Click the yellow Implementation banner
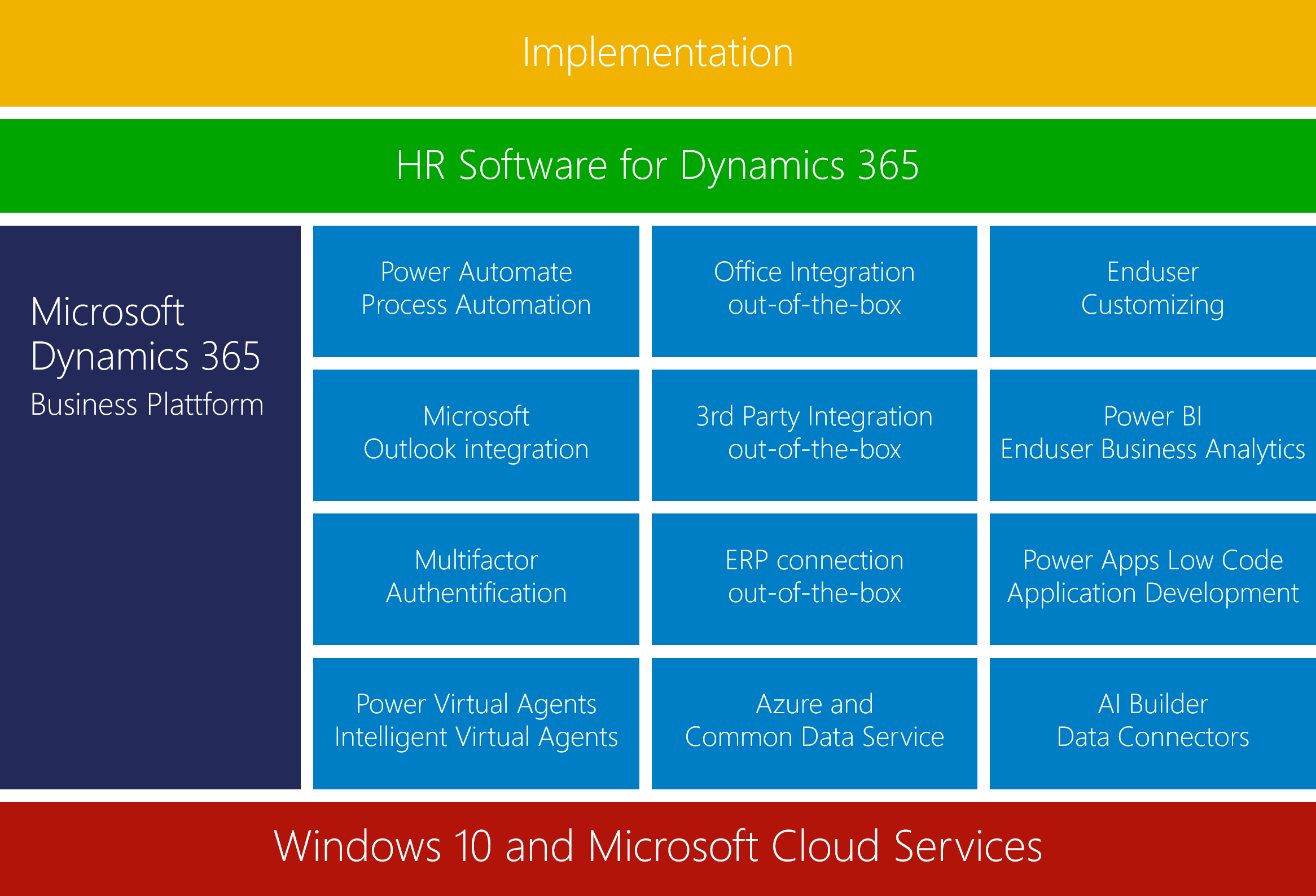The image size is (1316, 896). click(x=658, y=53)
